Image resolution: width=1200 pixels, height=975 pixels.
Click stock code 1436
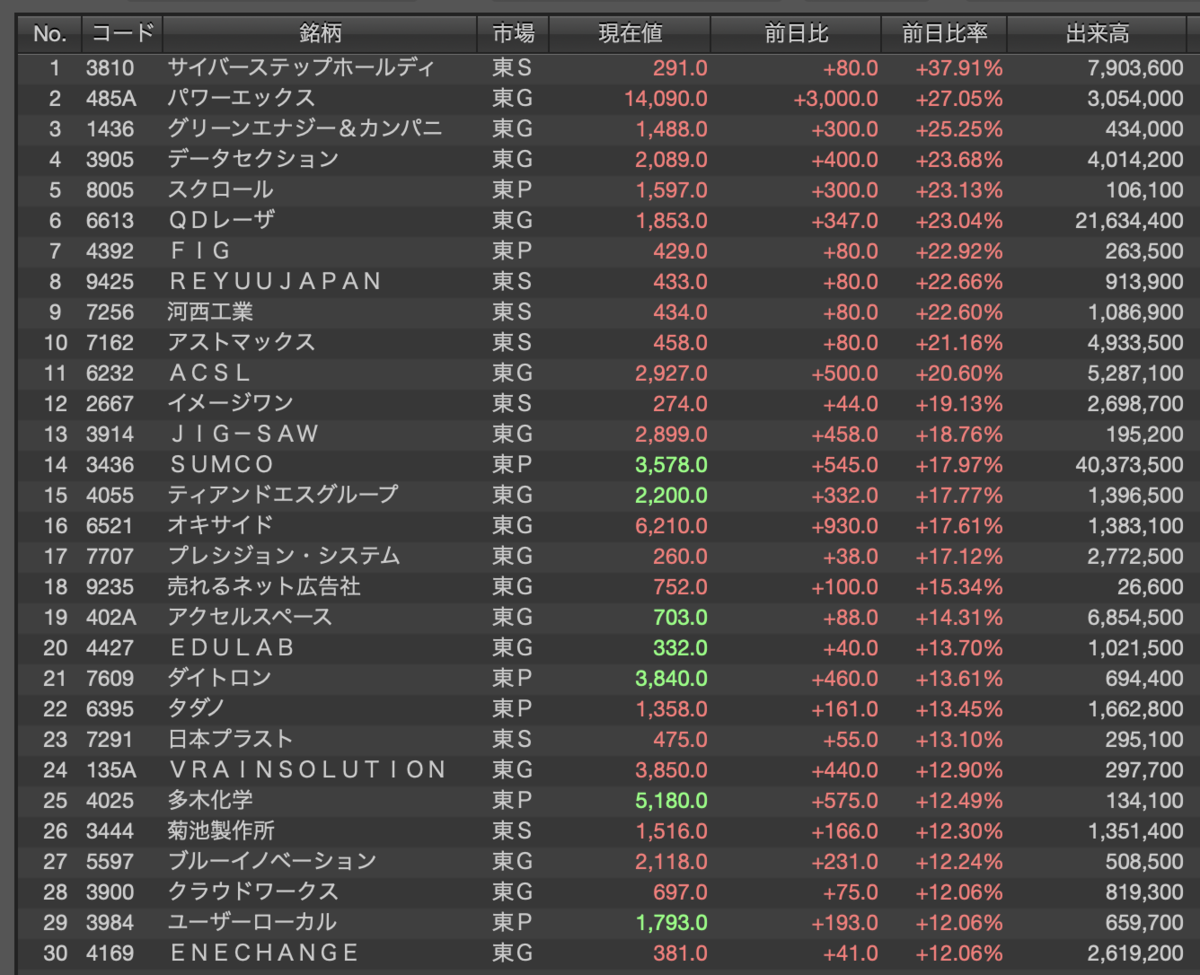pyautogui.click(x=112, y=129)
